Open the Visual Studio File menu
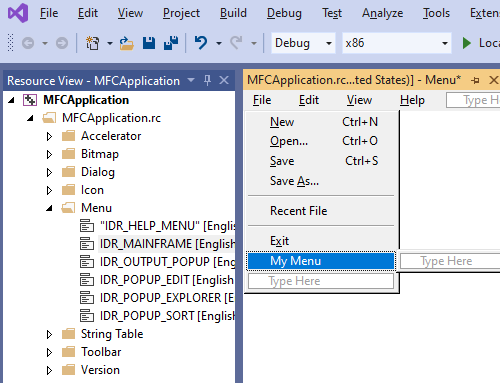500x383 pixels. pos(49,13)
